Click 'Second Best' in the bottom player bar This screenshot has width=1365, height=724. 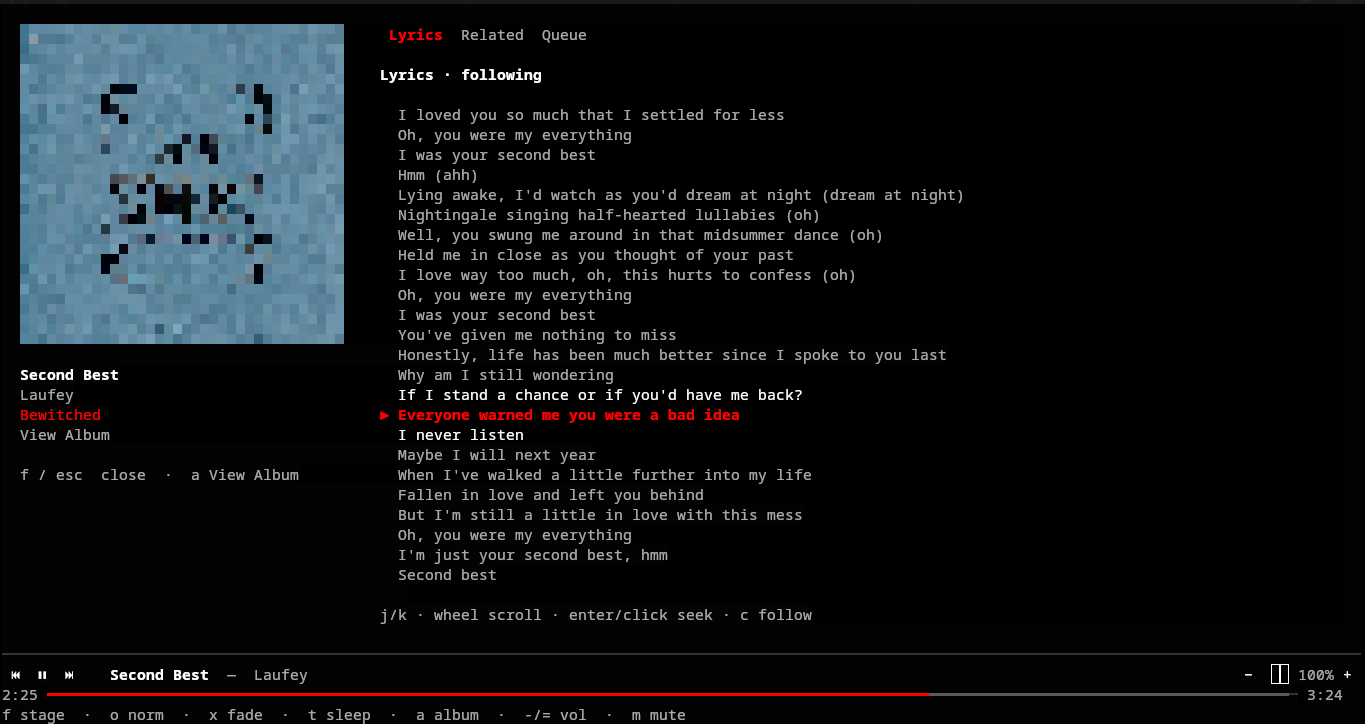click(x=159, y=675)
